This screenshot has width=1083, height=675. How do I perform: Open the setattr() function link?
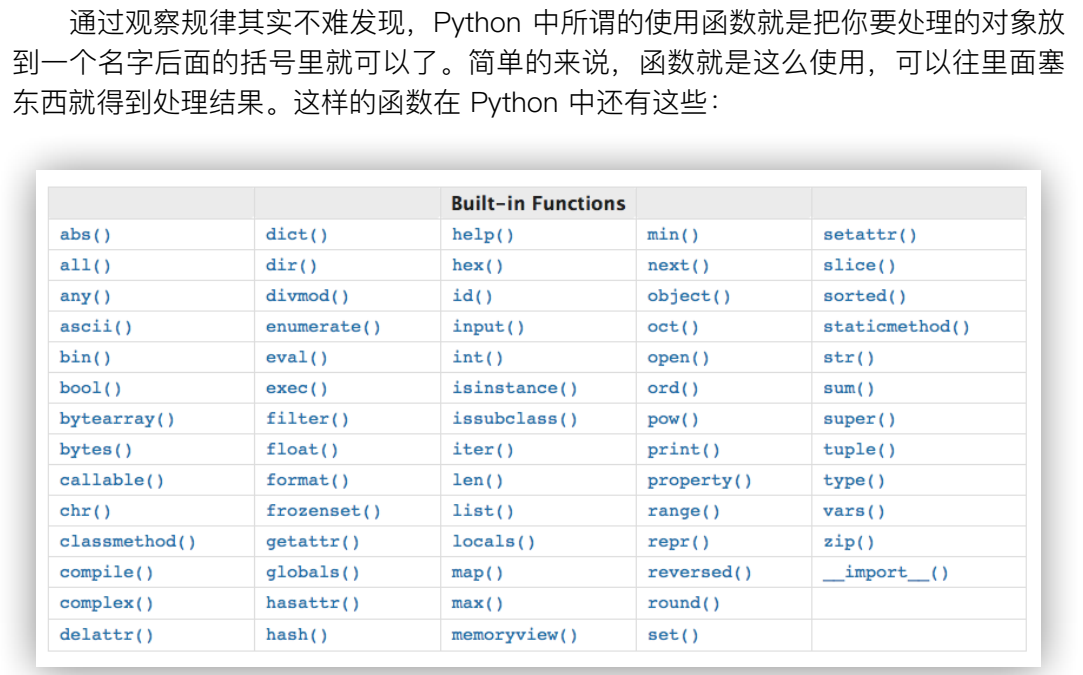(x=870, y=235)
